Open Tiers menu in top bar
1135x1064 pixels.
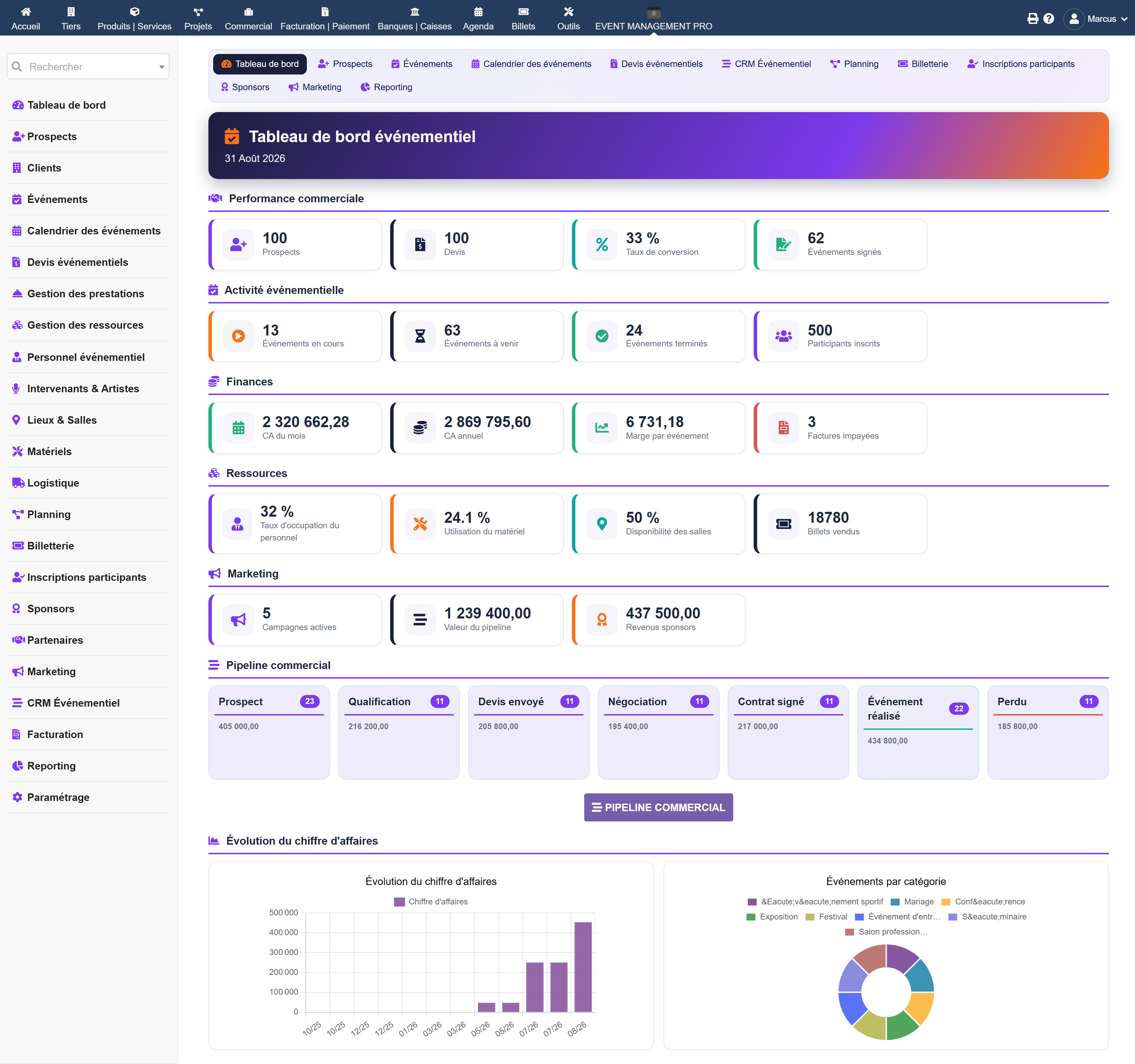click(71, 18)
